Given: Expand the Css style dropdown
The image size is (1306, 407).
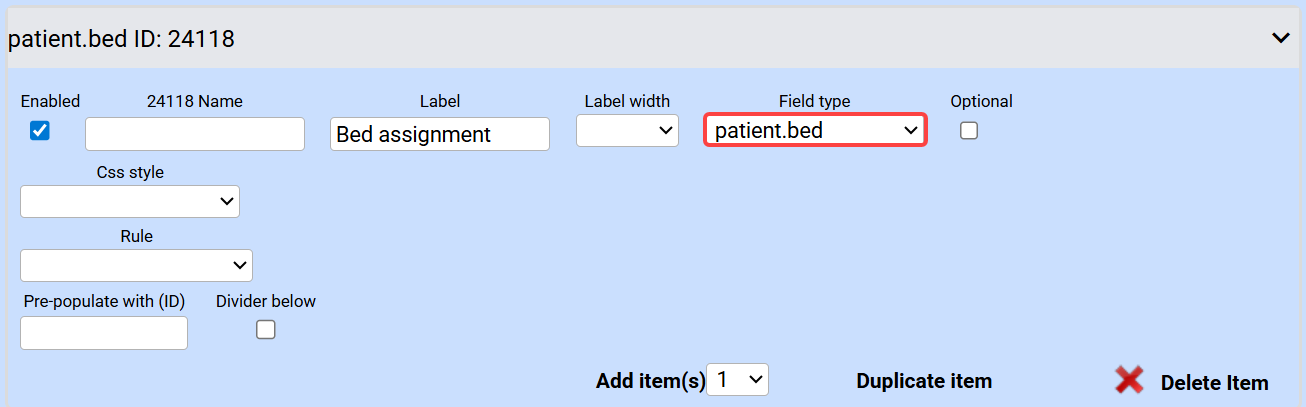Looking at the screenshot, I should (x=130, y=201).
